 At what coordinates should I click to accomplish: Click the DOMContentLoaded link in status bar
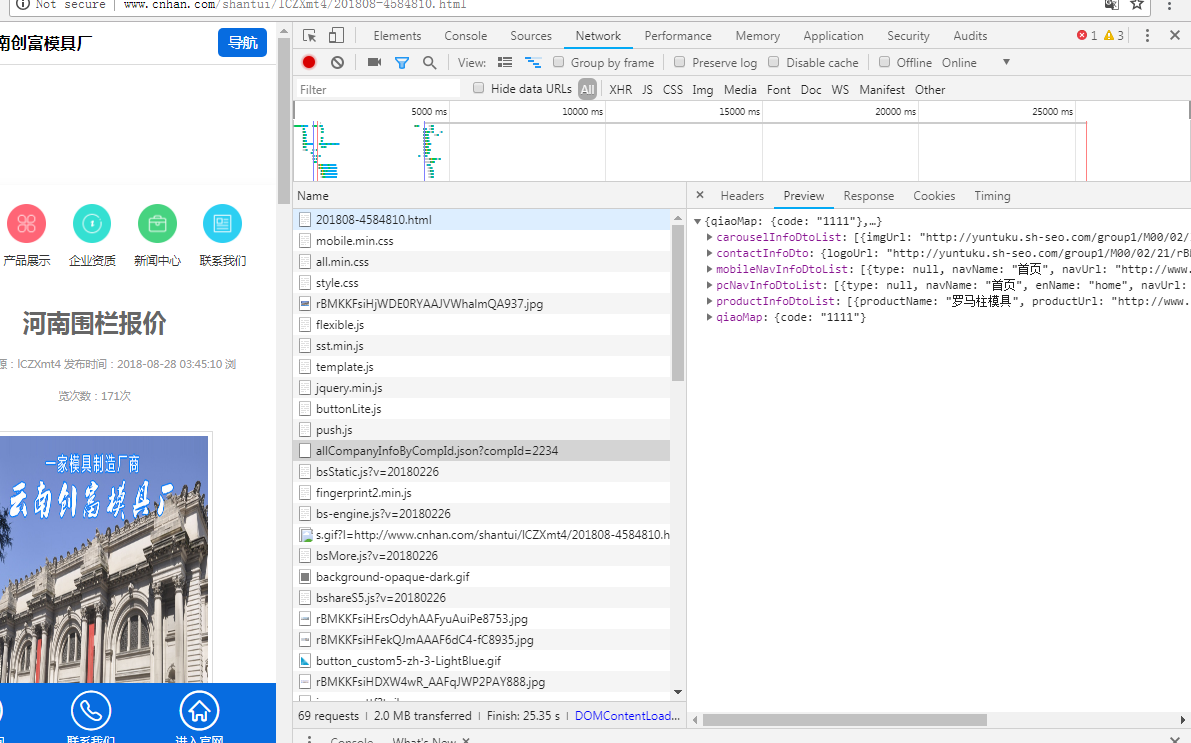627,716
